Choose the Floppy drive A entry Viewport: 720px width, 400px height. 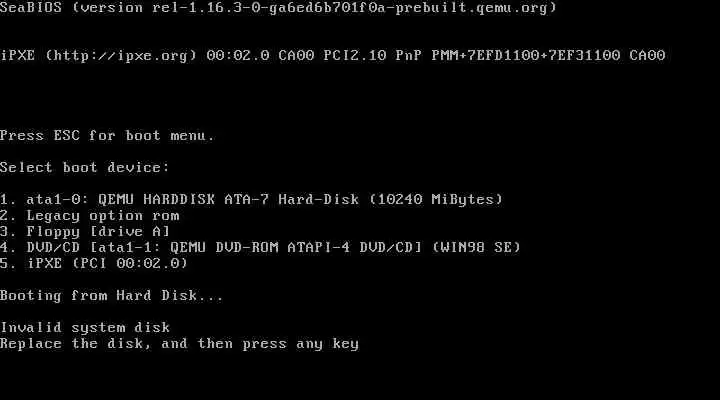(x=85, y=231)
